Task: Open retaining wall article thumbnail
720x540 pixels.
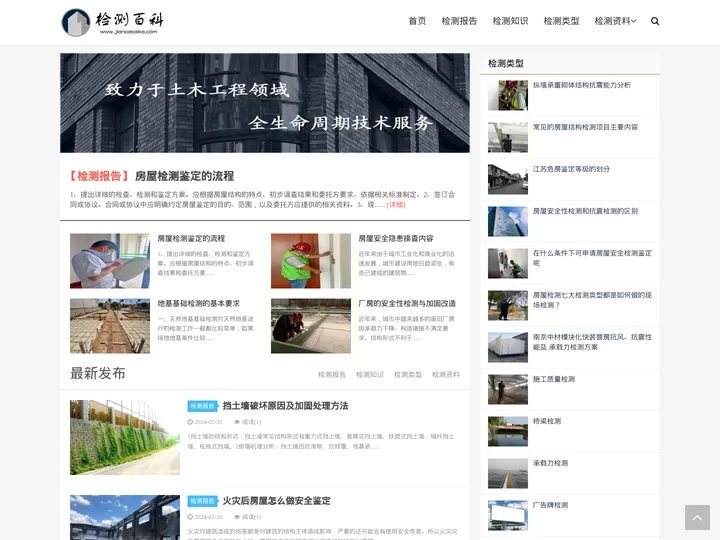Action: 125,437
